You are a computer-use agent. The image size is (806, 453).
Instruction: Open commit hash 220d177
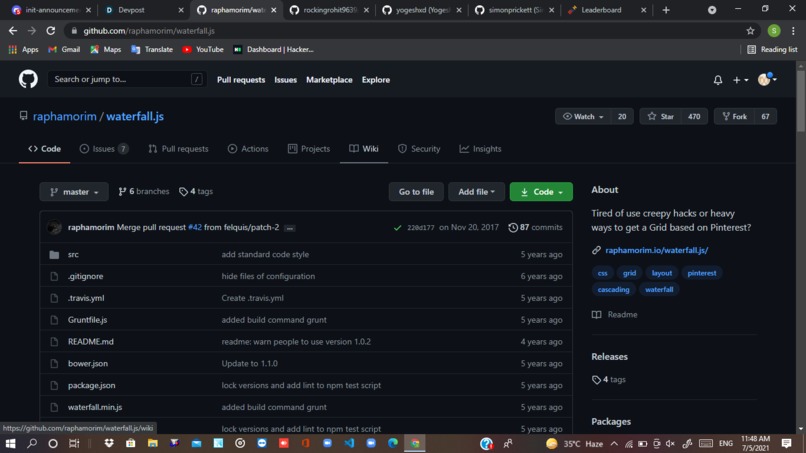(420, 228)
